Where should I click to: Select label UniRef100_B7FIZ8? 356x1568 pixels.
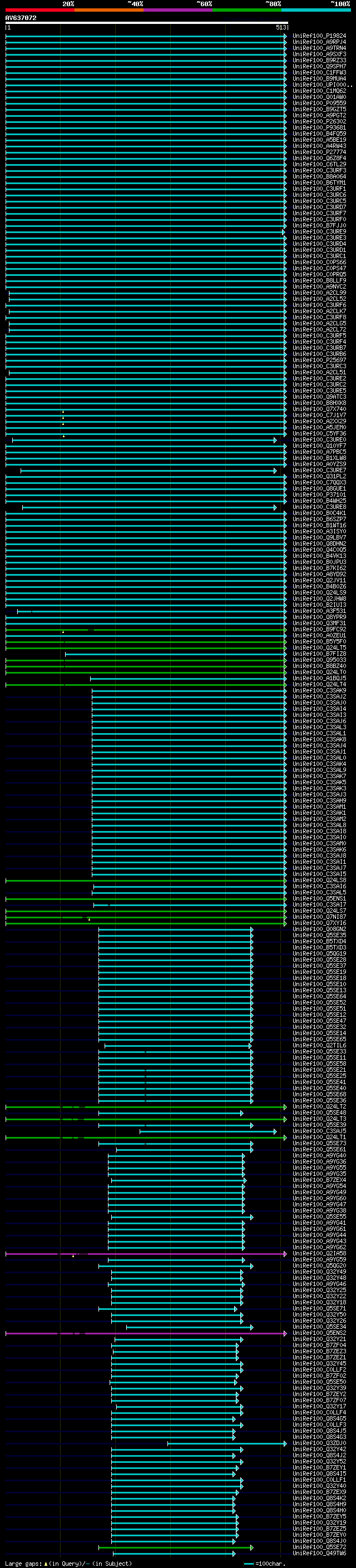pyautogui.click(x=319, y=654)
